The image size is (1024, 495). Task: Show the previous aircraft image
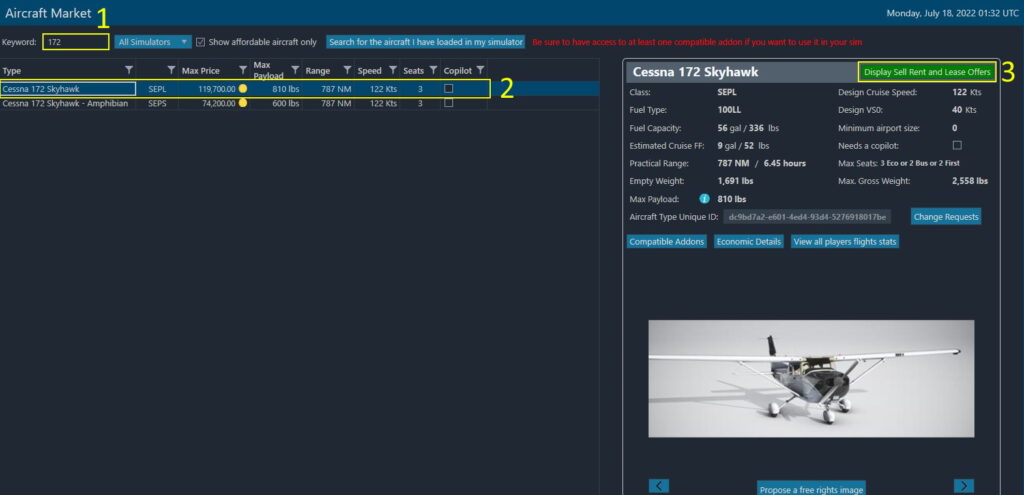pos(658,486)
